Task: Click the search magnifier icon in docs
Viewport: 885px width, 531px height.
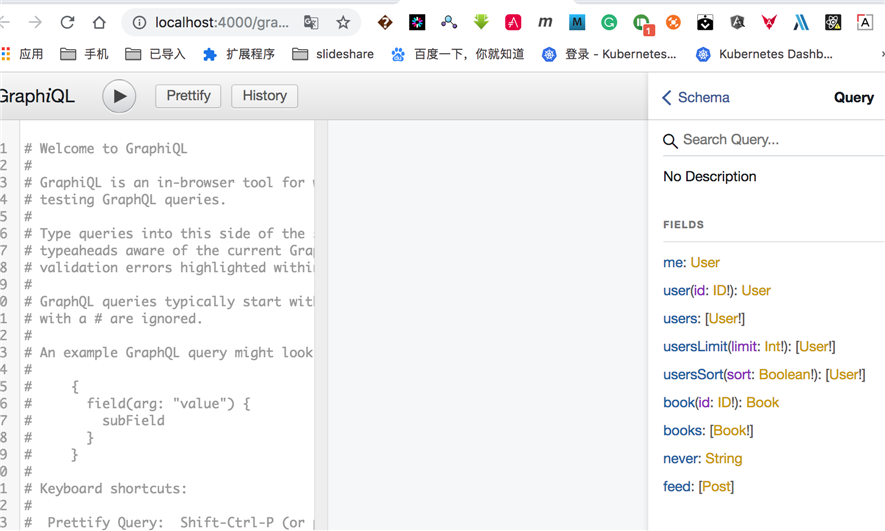Action: tap(670, 141)
